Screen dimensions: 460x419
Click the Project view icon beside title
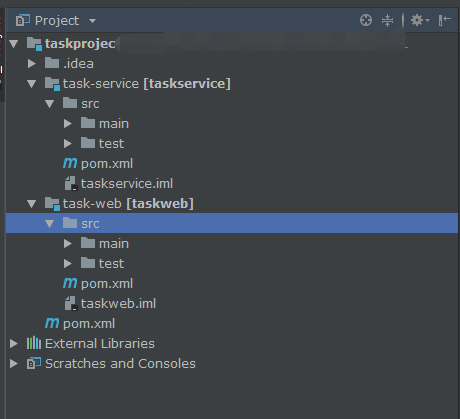[23, 20]
